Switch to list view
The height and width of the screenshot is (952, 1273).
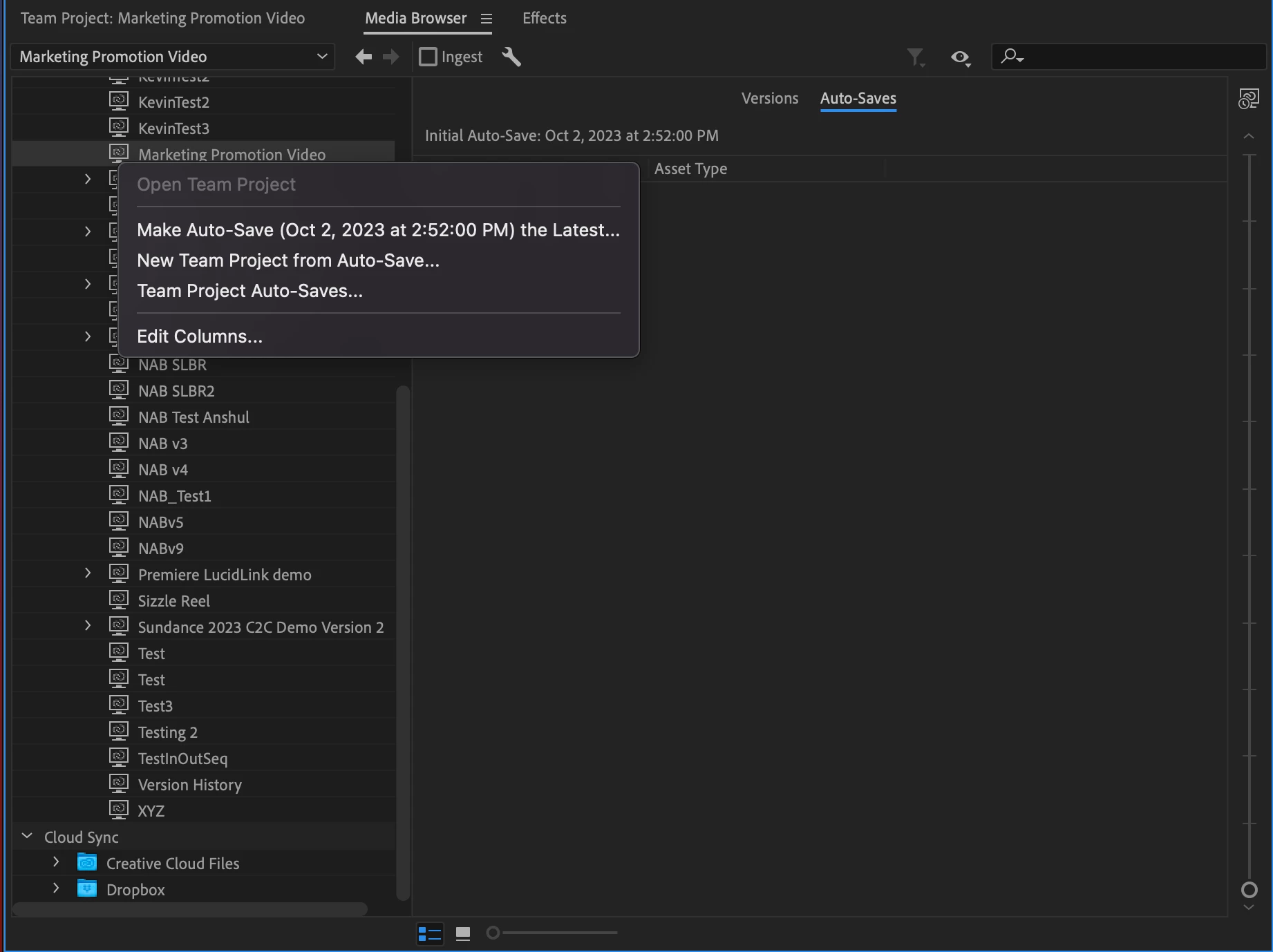click(430, 934)
